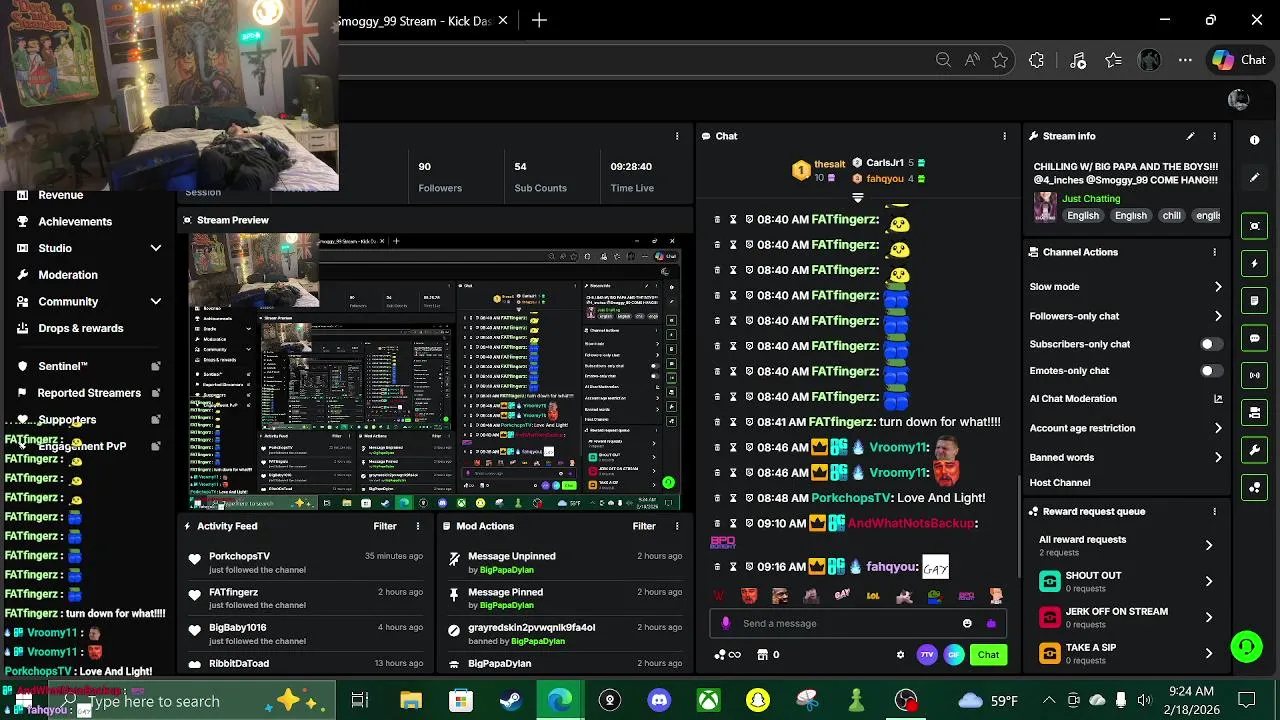The width and height of the screenshot is (1280, 720).
Task: Open Sentinel in sidebar
Action: pyautogui.click(x=63, y=367)
